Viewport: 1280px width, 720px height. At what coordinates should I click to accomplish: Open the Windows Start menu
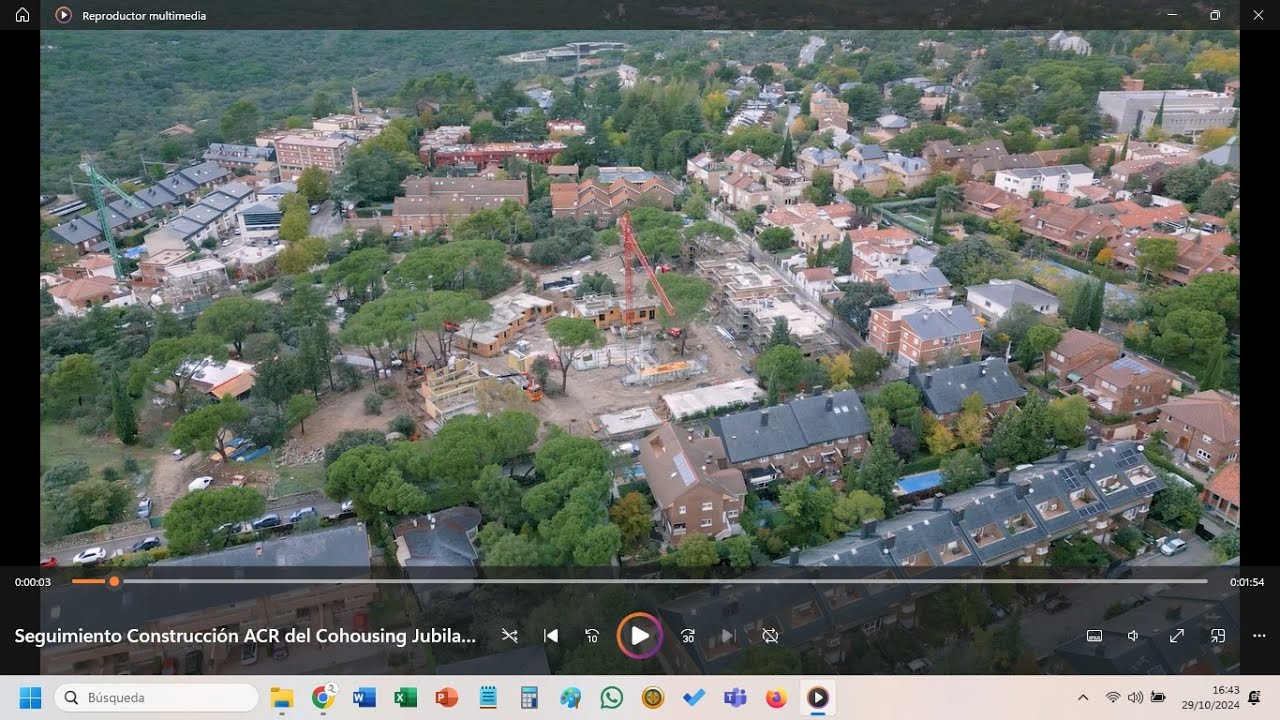30,697
